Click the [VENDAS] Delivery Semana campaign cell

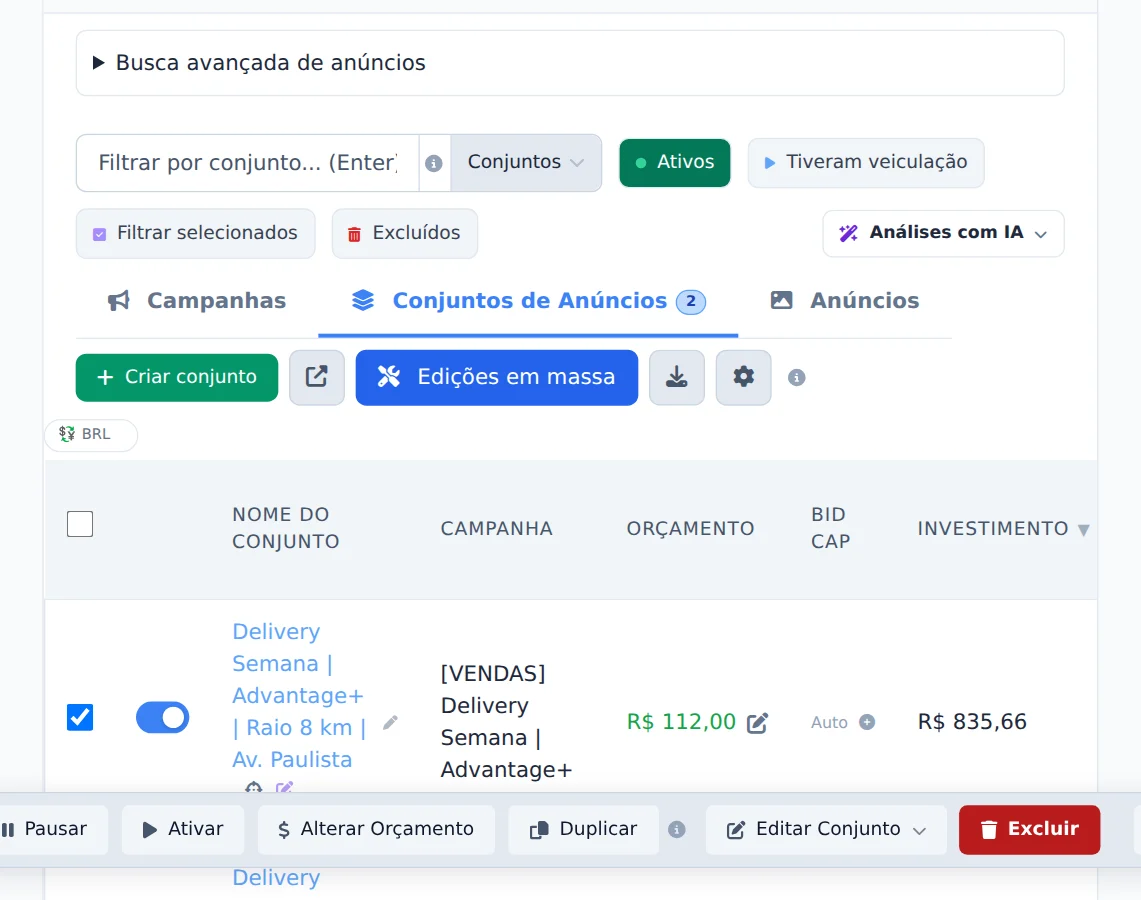click(x=506, y=721)
